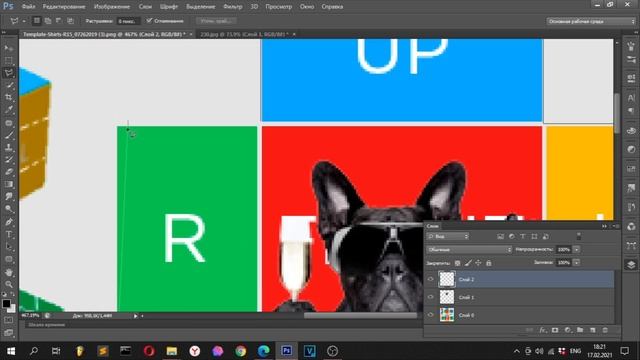
Task: Select the Eraser tool
Action: tap(9, 172)
